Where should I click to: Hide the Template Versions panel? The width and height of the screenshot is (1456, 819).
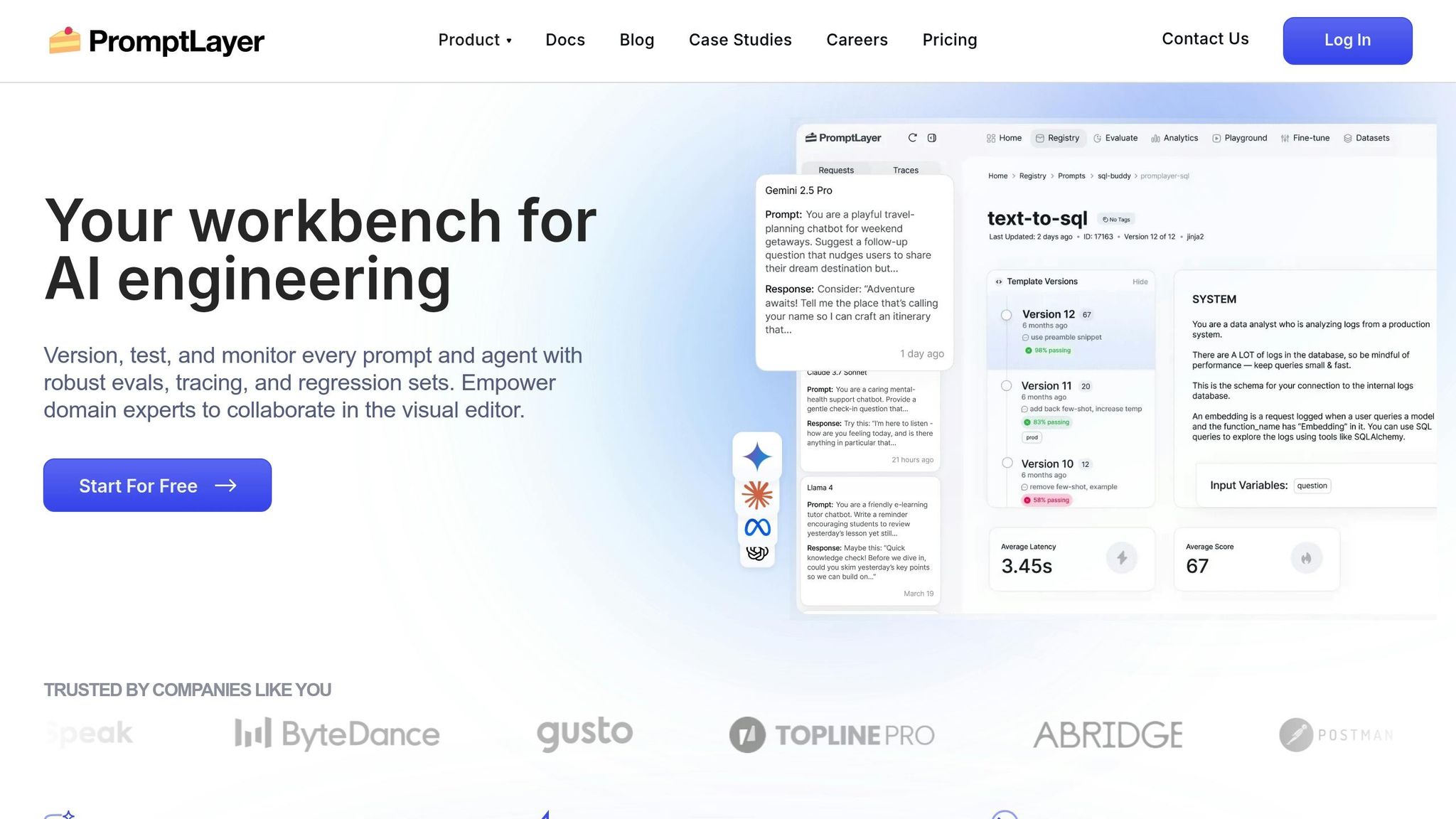tap(1140, 282)
